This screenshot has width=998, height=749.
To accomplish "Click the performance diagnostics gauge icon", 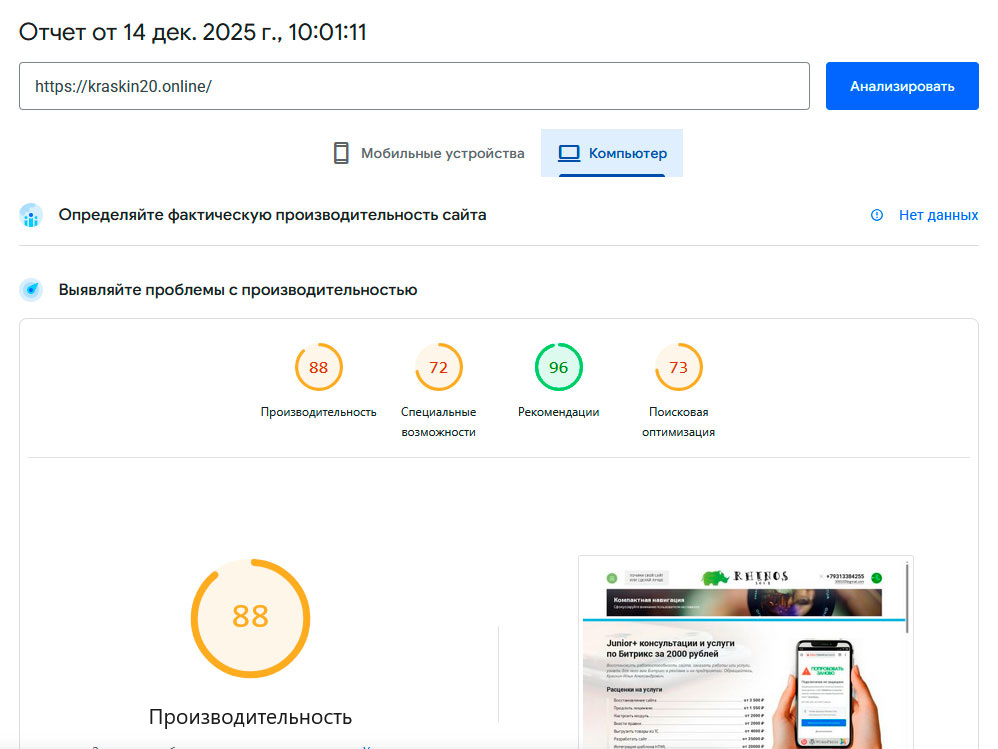I will [31, 290].
